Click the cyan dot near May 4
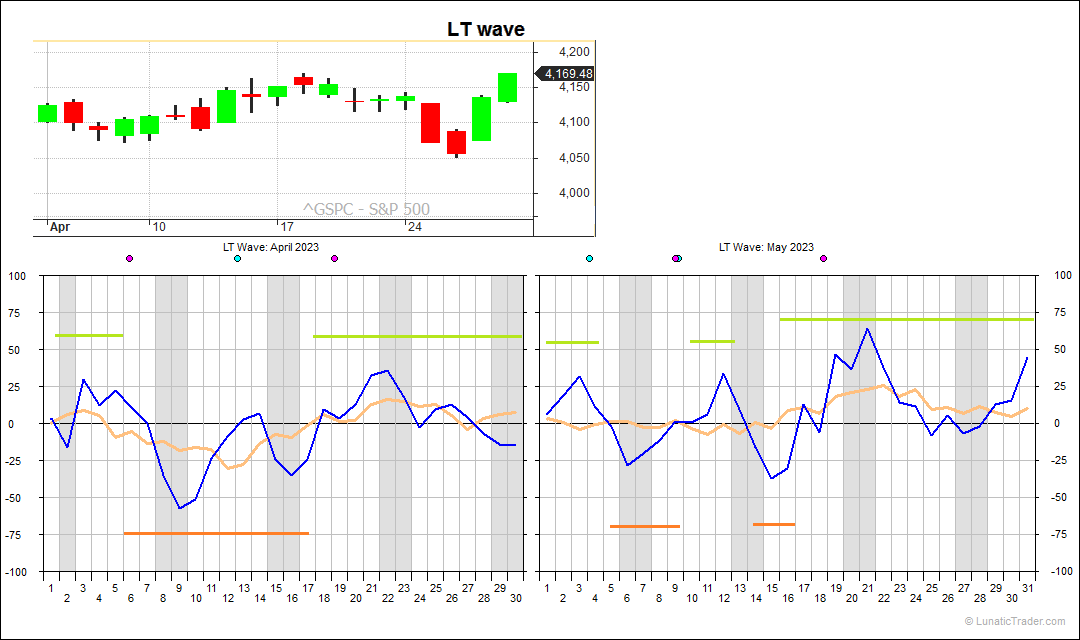Image resolution: width=1080 pixels, height=640 pixels. (x=589, y=259)
